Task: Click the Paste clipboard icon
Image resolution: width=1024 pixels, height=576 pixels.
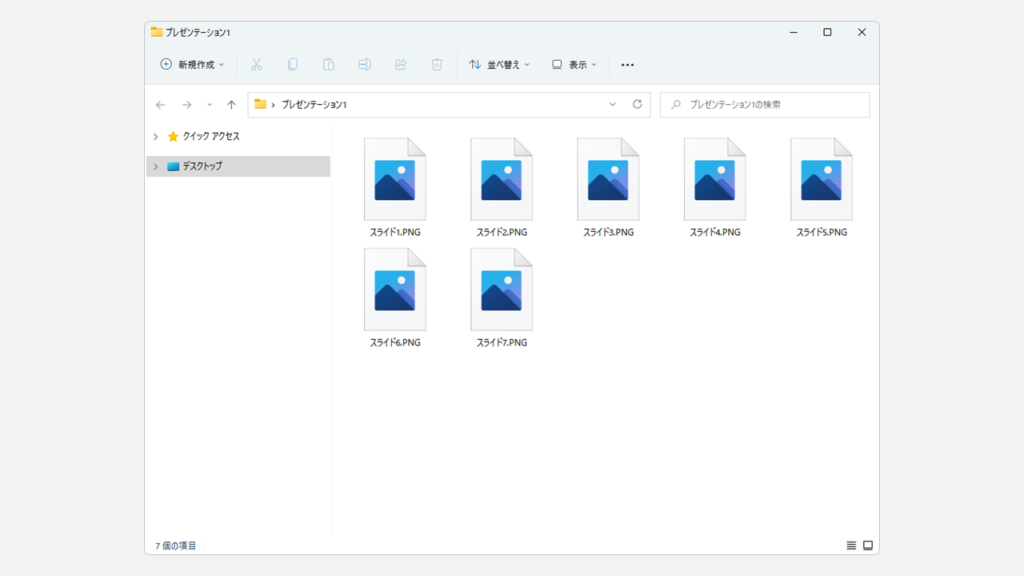Action: [328, 64]
